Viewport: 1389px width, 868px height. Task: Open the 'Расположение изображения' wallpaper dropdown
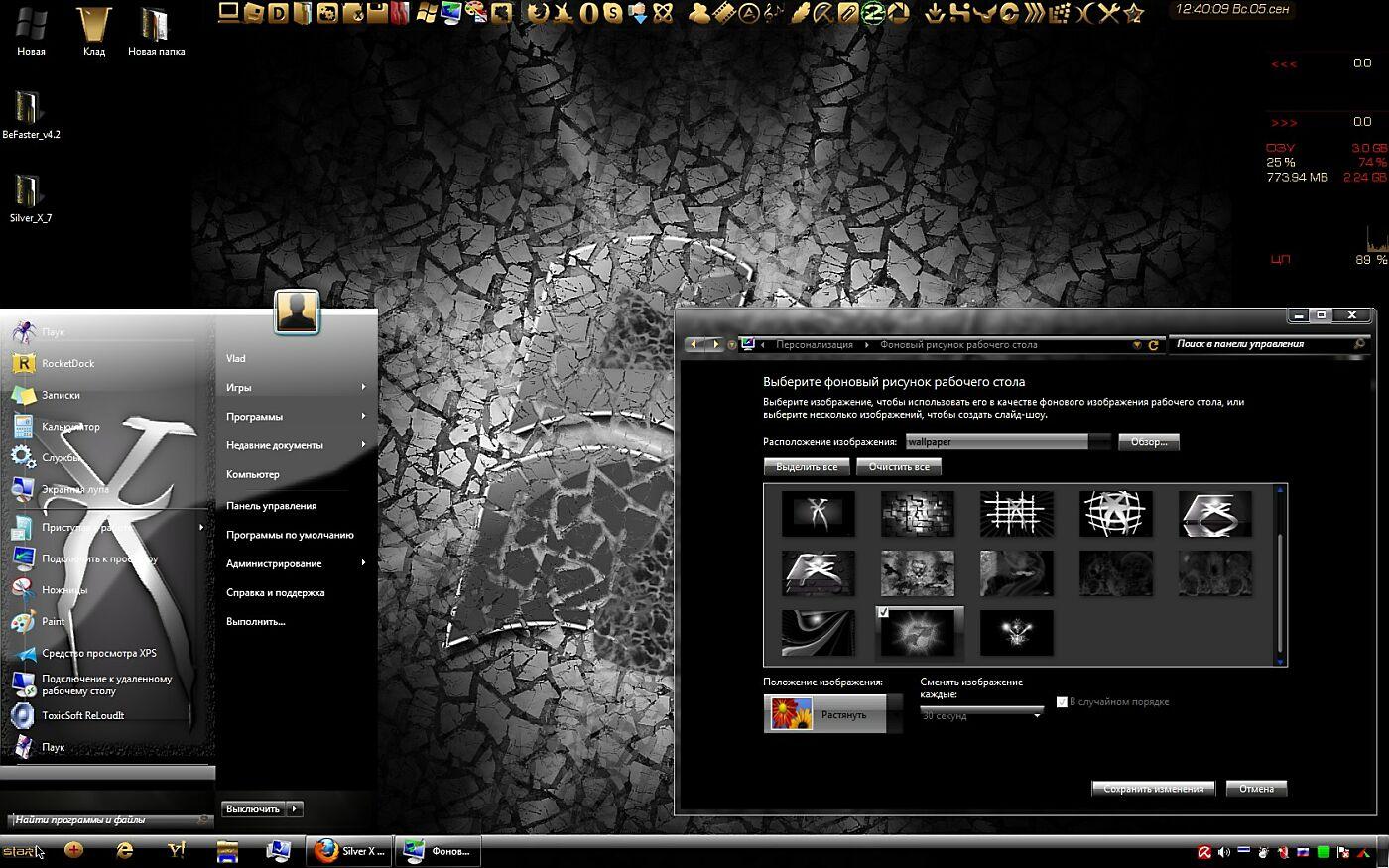point(1007,442)
